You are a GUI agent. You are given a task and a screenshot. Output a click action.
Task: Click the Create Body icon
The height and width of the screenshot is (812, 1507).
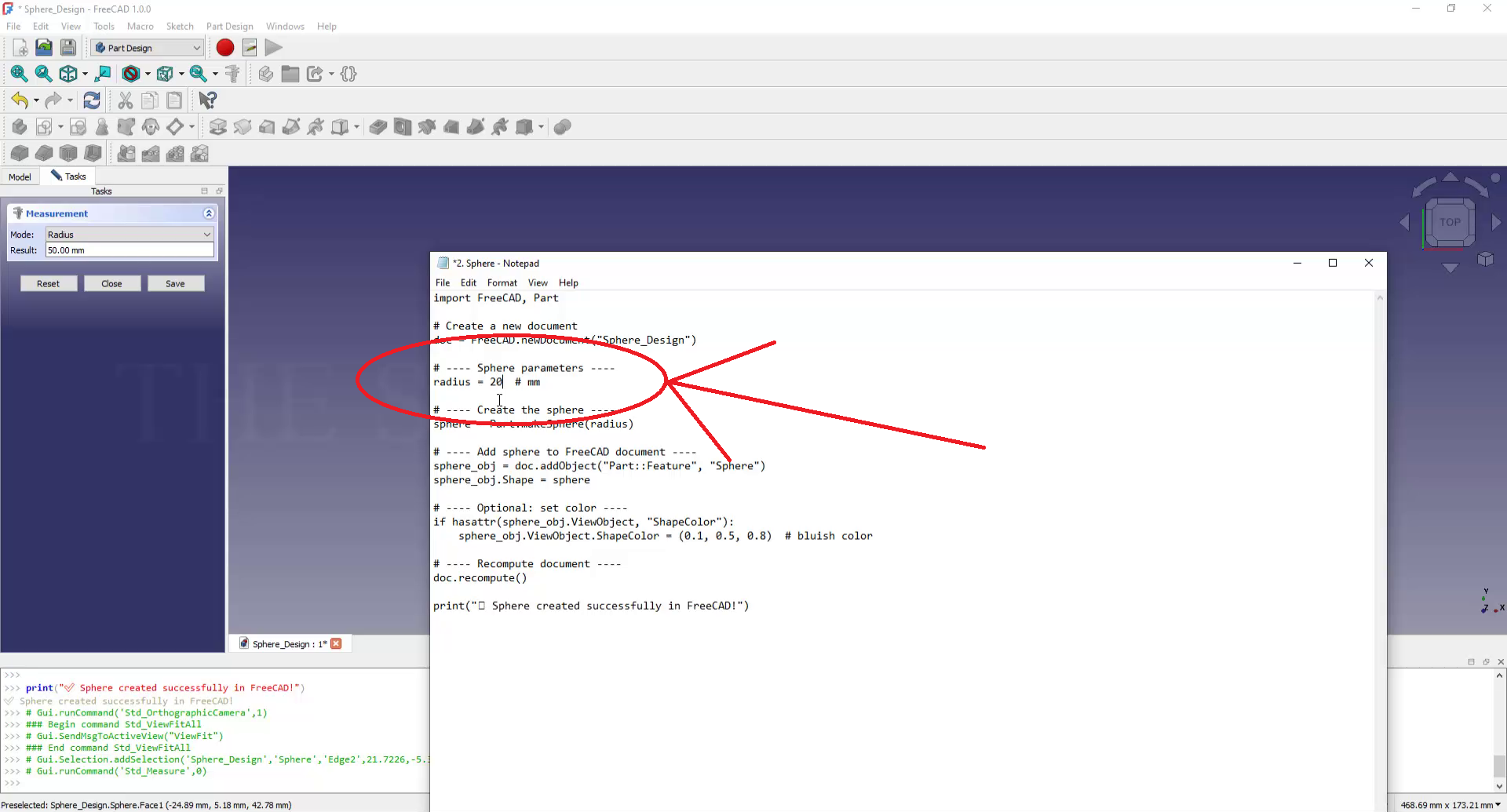pos(20,127)
